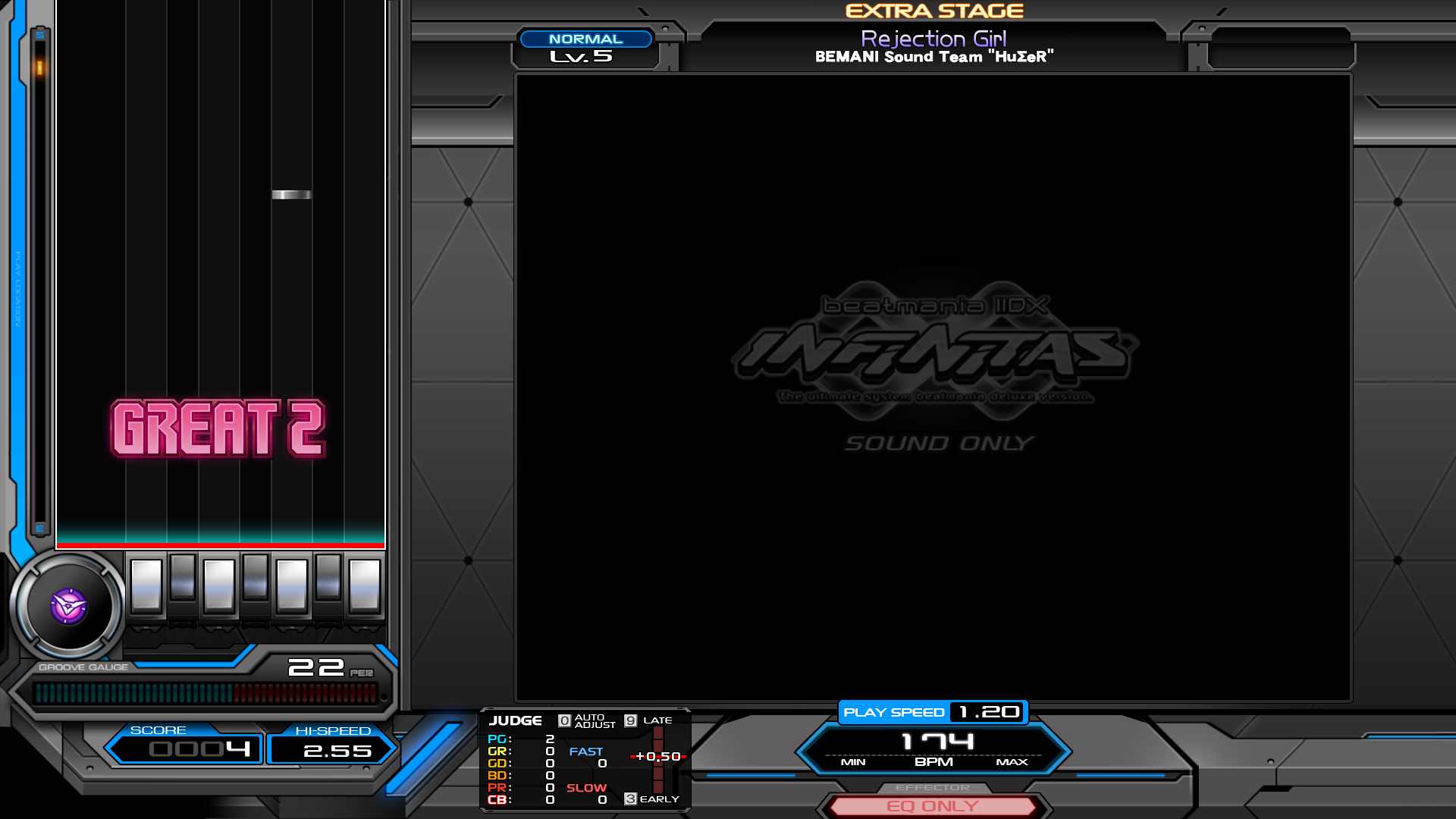Click the falling note in the lane

(x=291, y=195)
